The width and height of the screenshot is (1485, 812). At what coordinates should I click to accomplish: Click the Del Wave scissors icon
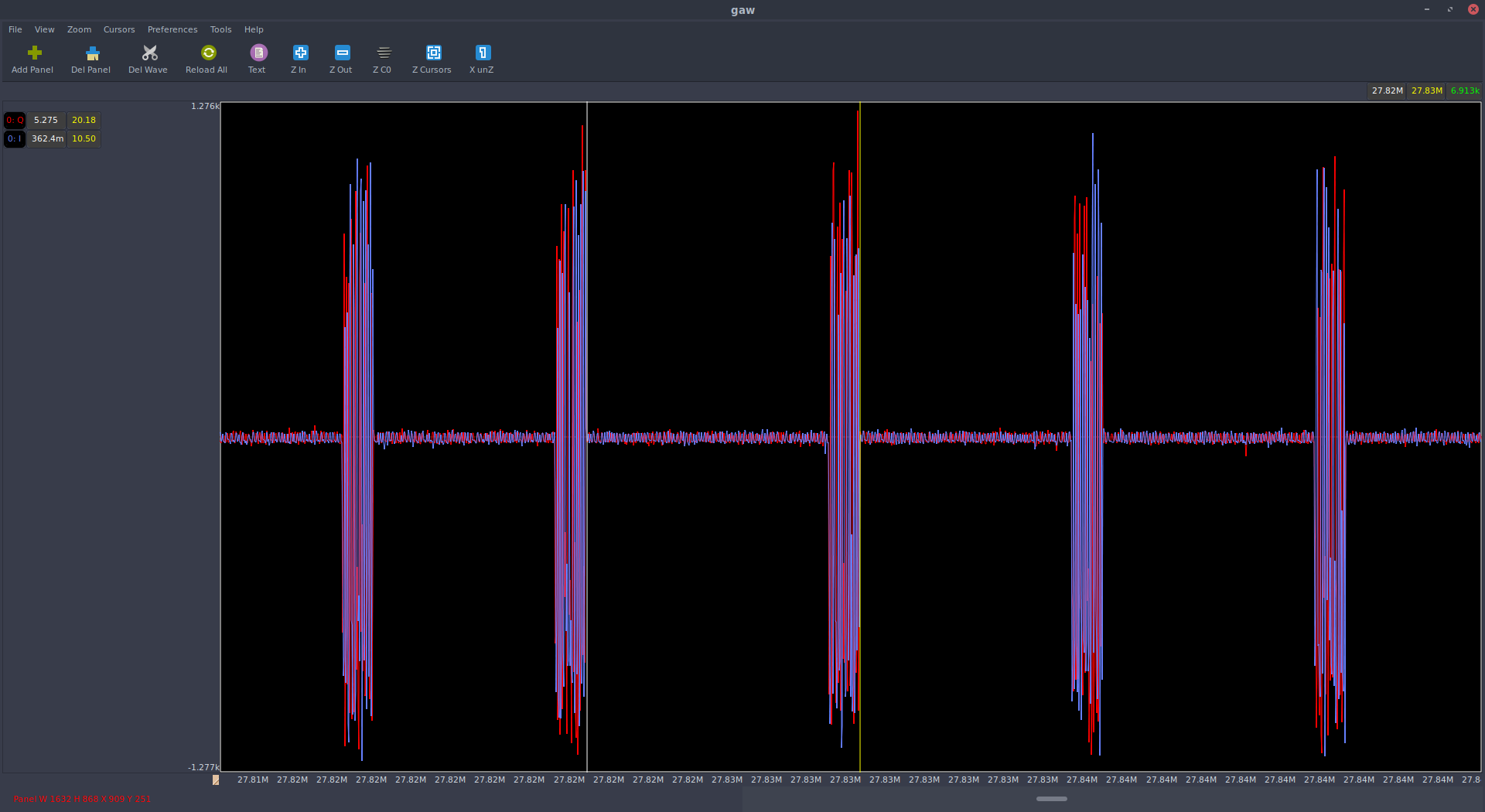click(x=150, y=53)
